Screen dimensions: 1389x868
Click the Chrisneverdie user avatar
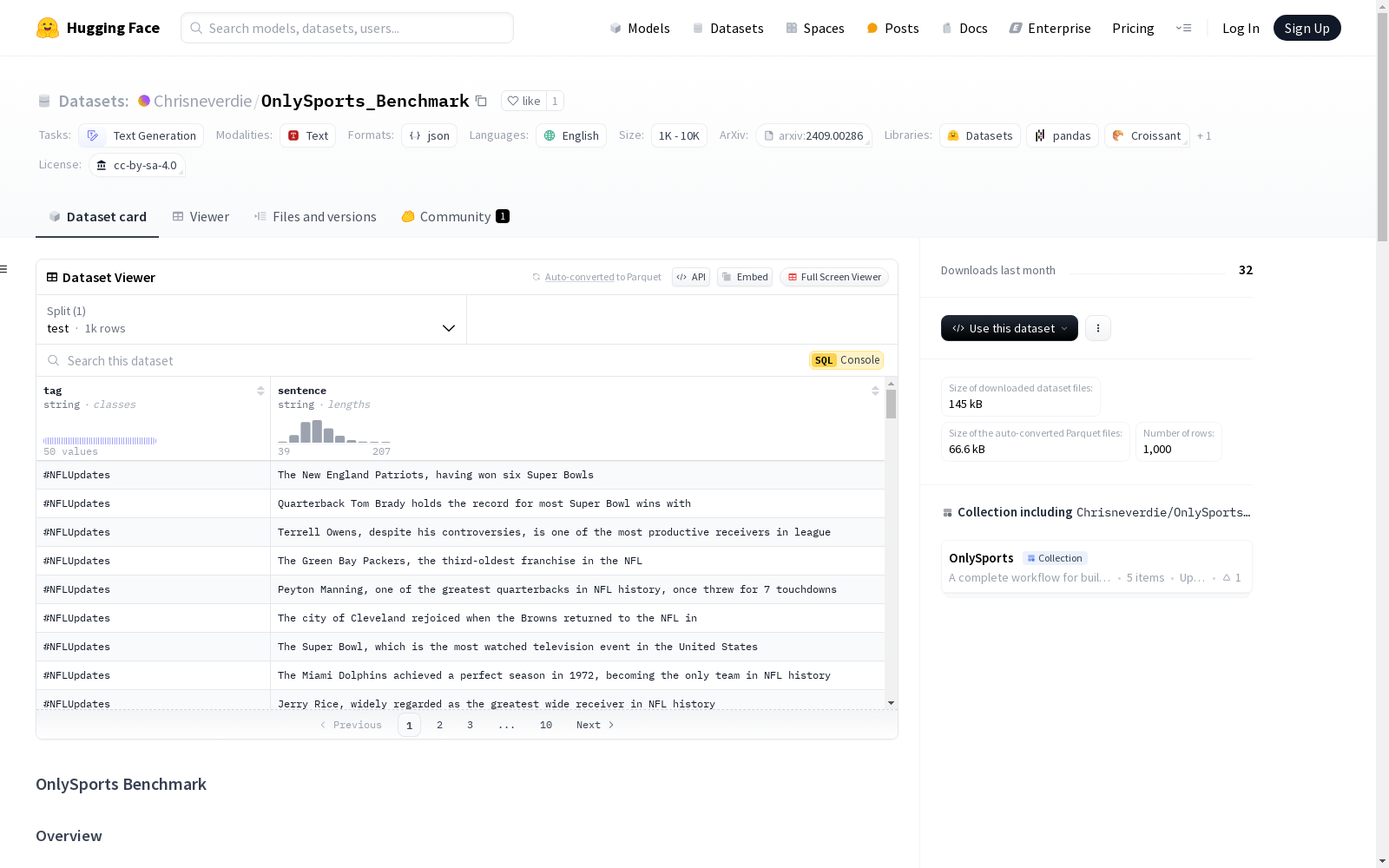(144, 101)
